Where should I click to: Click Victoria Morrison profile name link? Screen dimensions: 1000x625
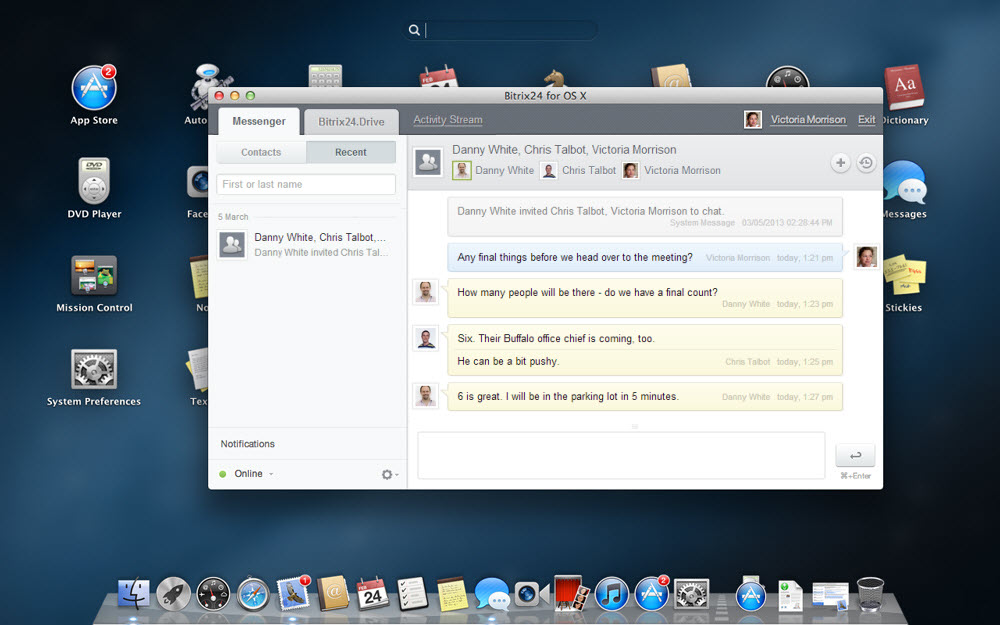coord(808,120)
